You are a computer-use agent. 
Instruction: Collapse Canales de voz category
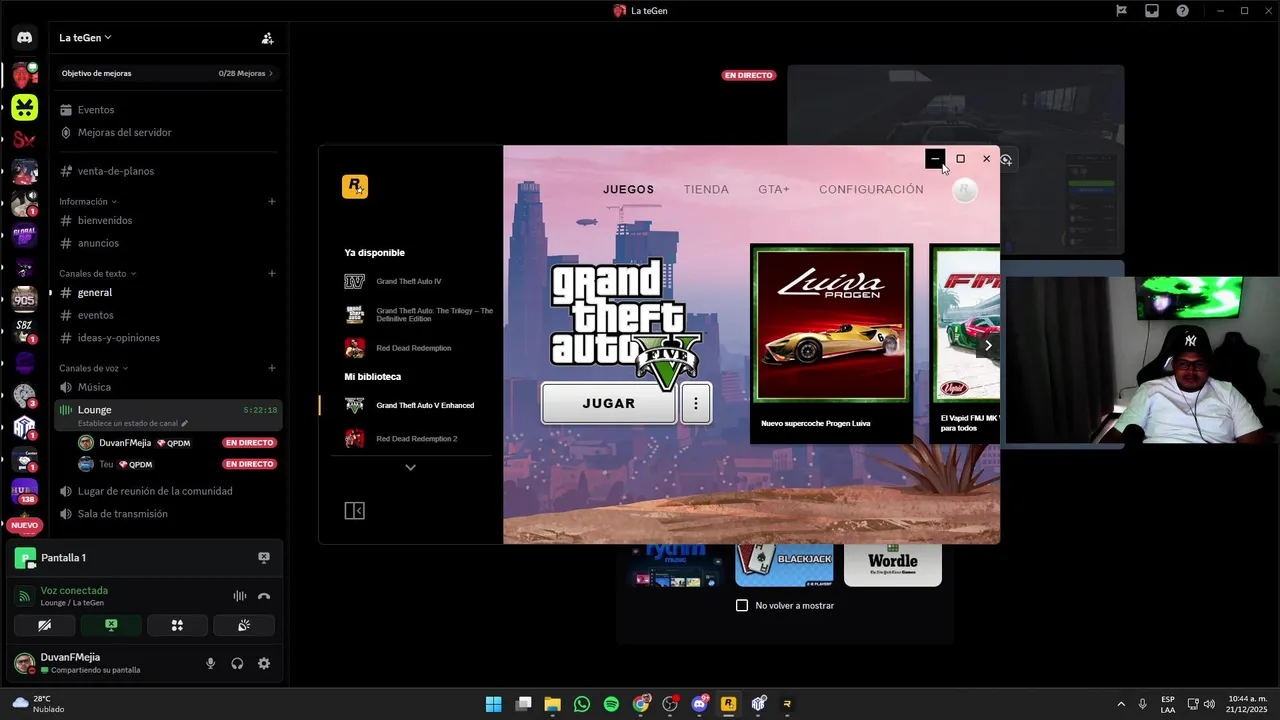click(94, 368)
